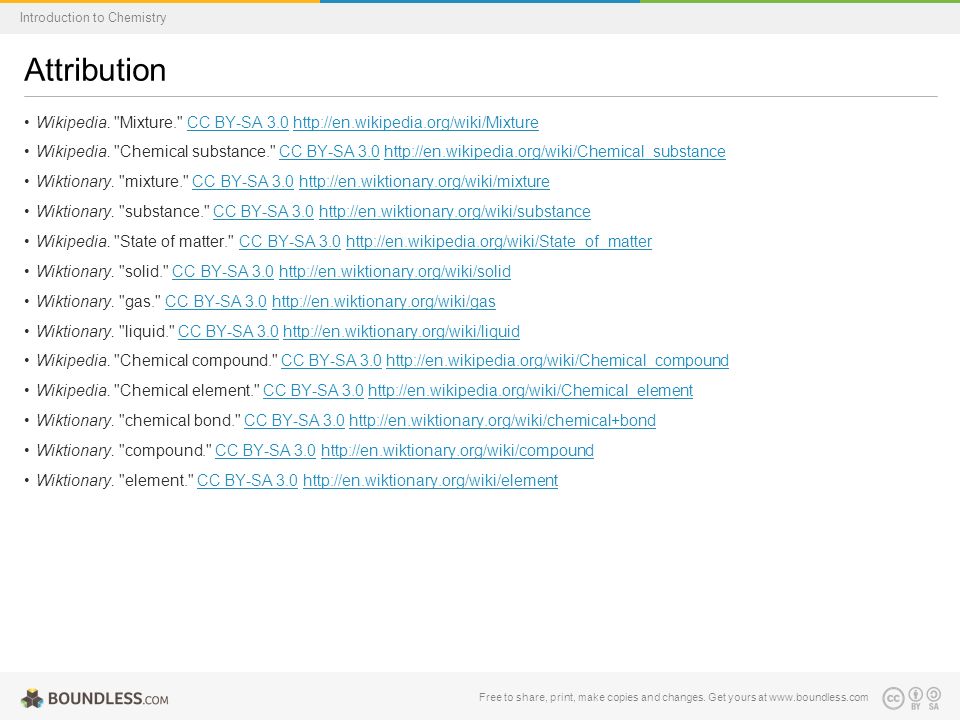Image resolution: width=960 pixels, height=720 pixels.
Task: Open the wiktionary.org/wiki/chemical+bond link
Action: point(503,420)
